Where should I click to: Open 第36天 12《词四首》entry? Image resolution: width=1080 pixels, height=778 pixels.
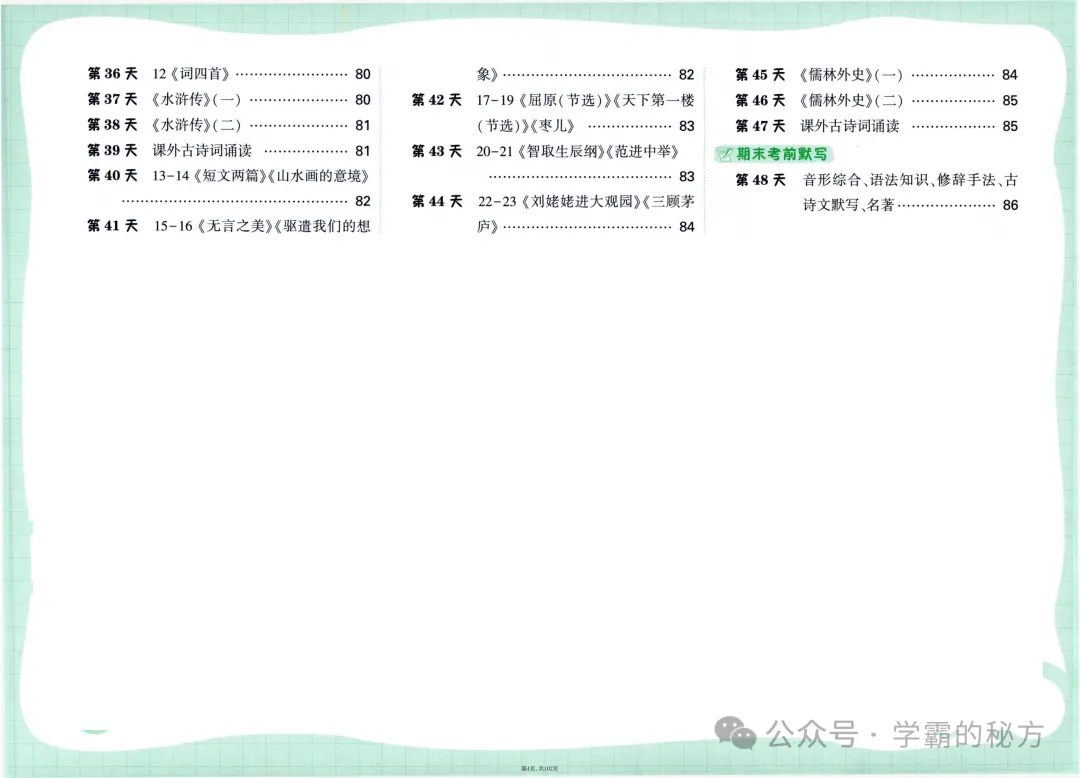point(190,73)
